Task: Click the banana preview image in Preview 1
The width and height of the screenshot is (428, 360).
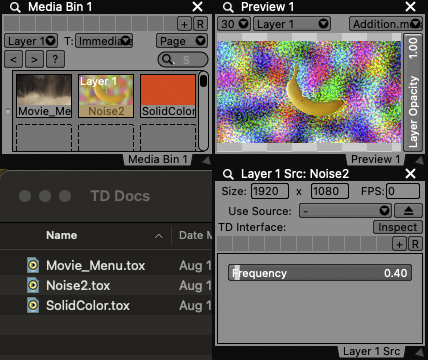Action: [x=309, y=92]
